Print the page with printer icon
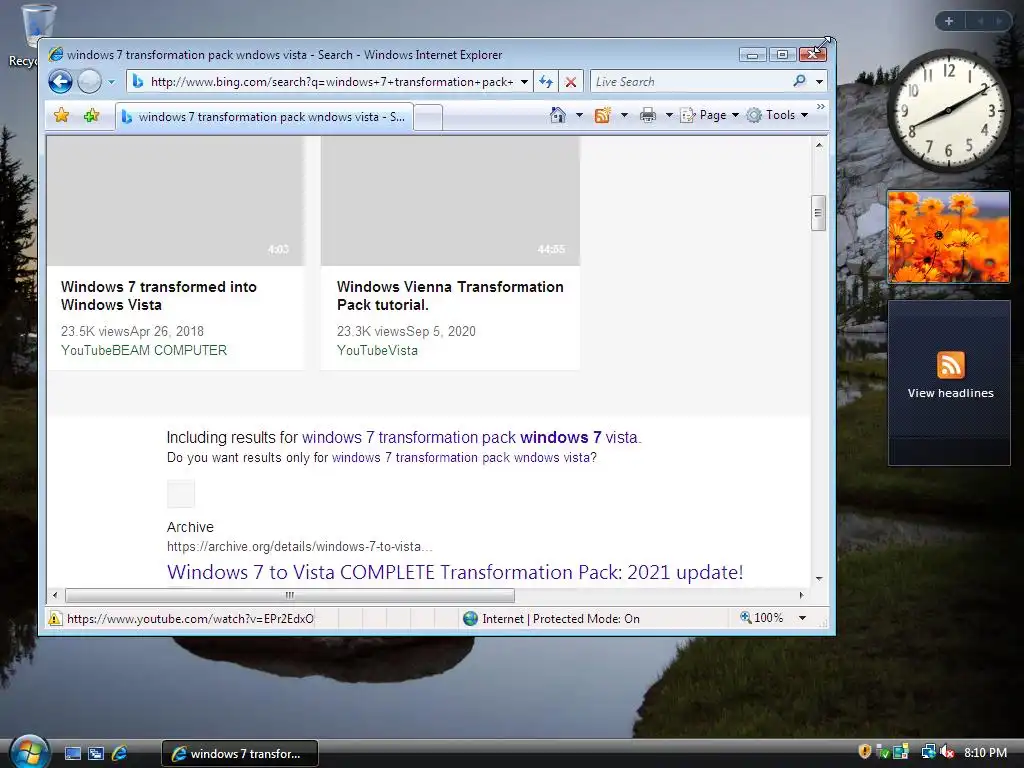 point(647,116)
